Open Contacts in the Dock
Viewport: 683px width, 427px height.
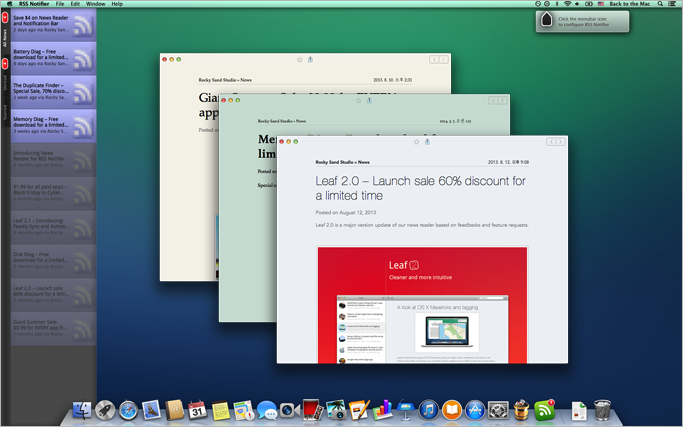coord(174,410)
